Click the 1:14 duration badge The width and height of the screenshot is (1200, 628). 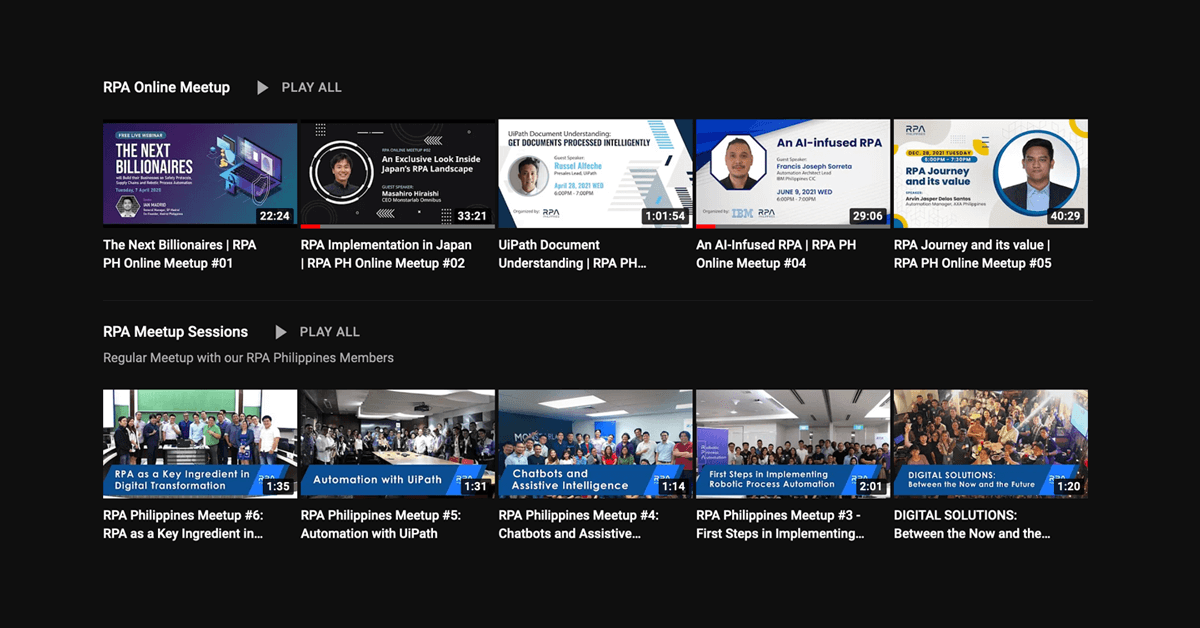673,487
